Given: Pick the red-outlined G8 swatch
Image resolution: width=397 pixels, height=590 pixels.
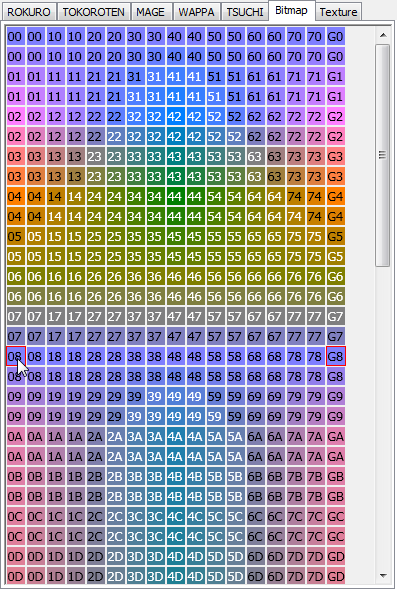Looking at the screenshot, I should coord(335,356).
